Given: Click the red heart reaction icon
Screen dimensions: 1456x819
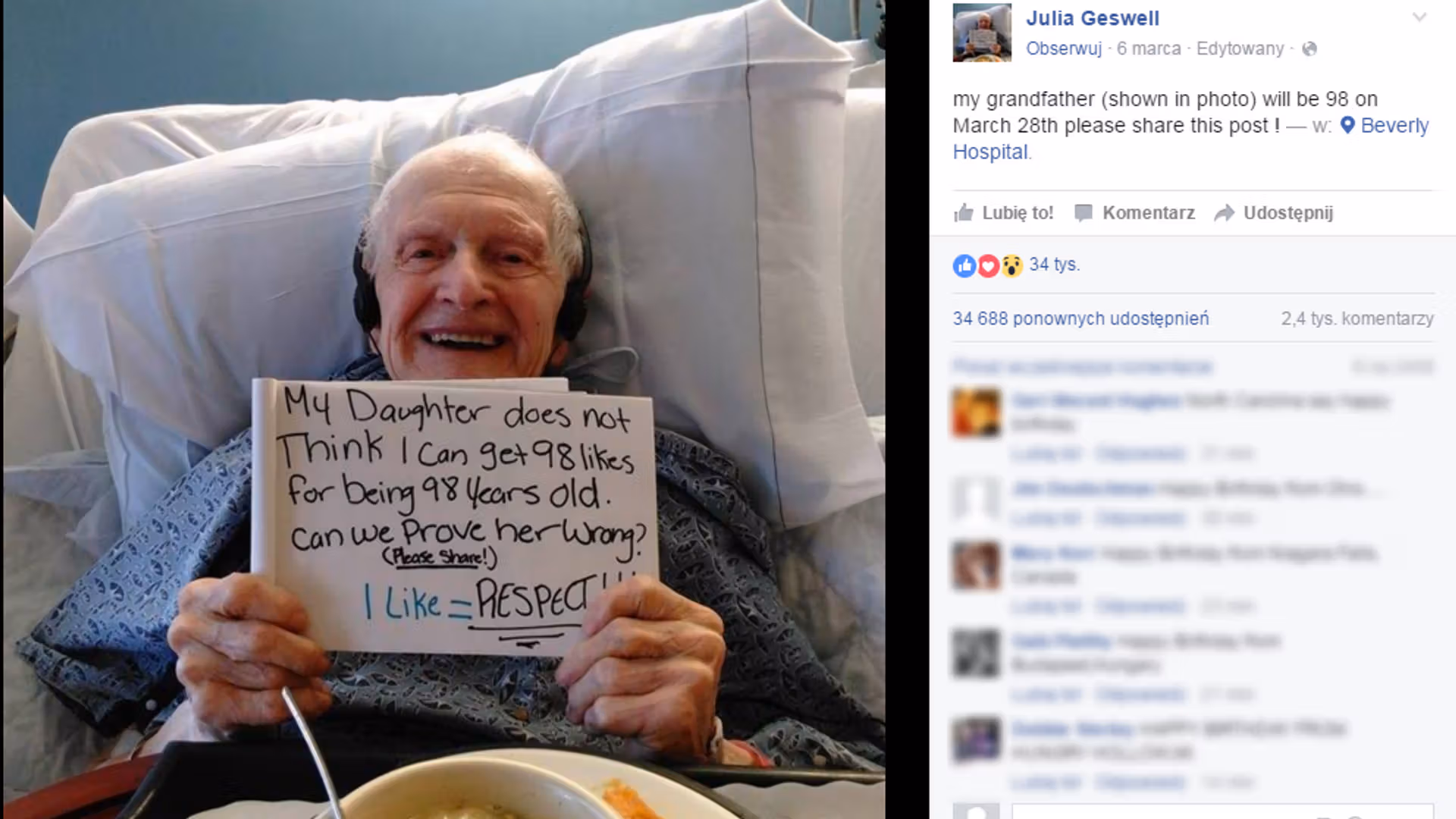Looking at the screenshot, I should [x=988, y=265].
